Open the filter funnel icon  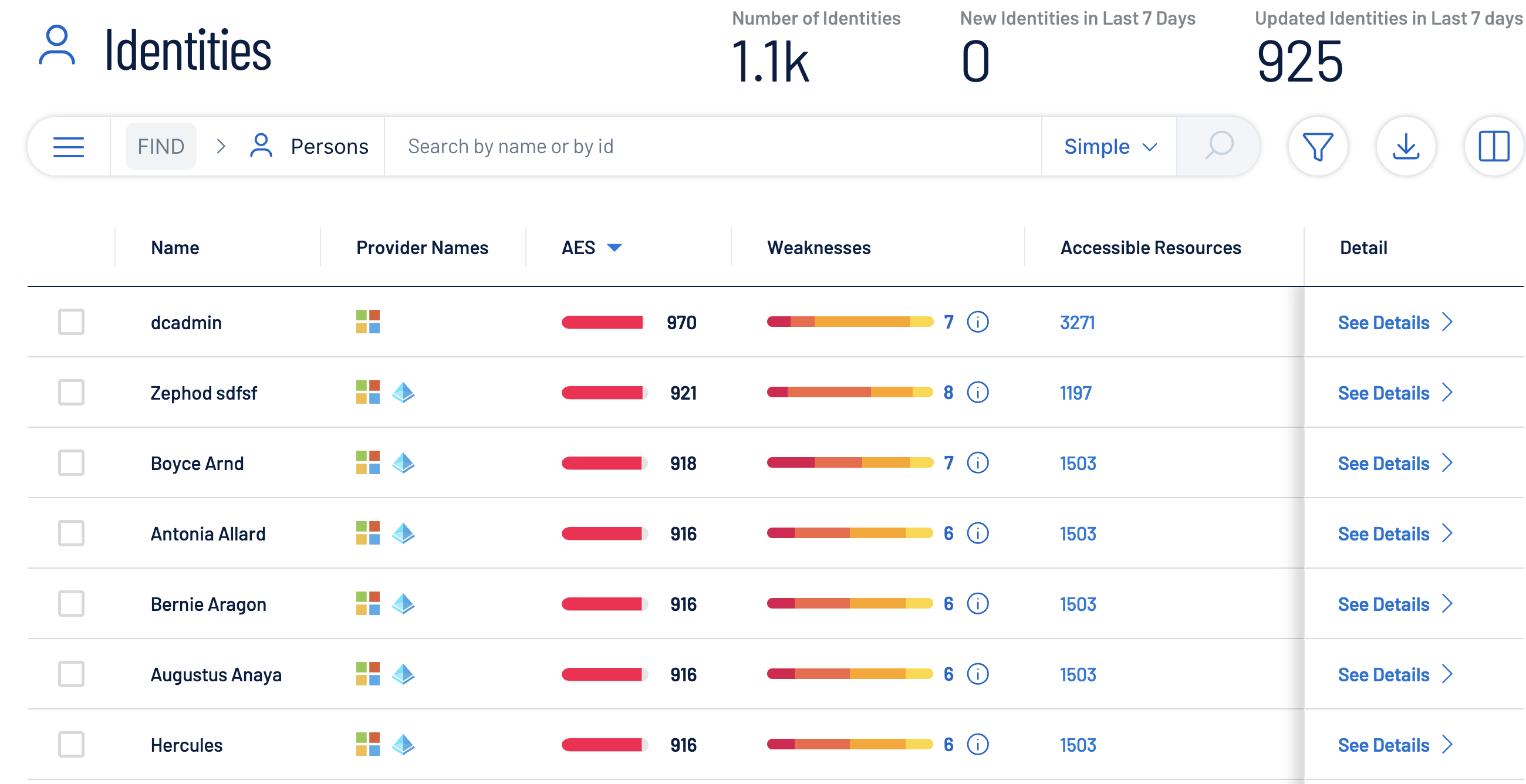pos(1318,146)
